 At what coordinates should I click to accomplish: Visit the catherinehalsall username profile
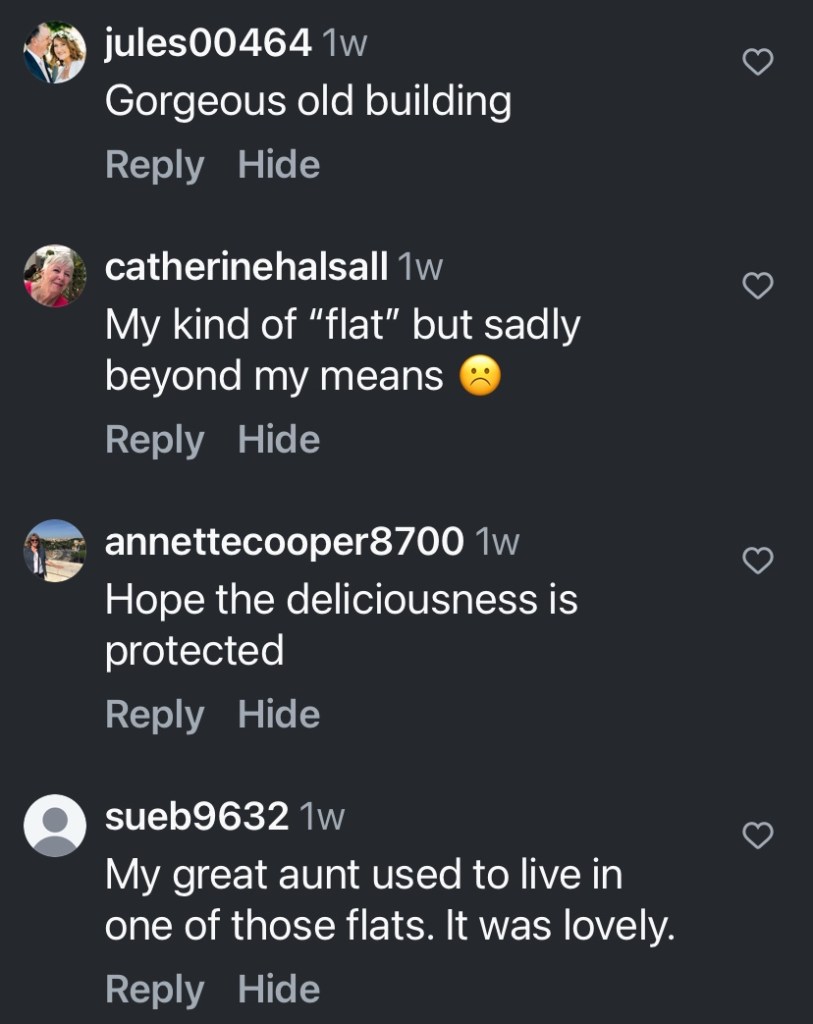246,267
